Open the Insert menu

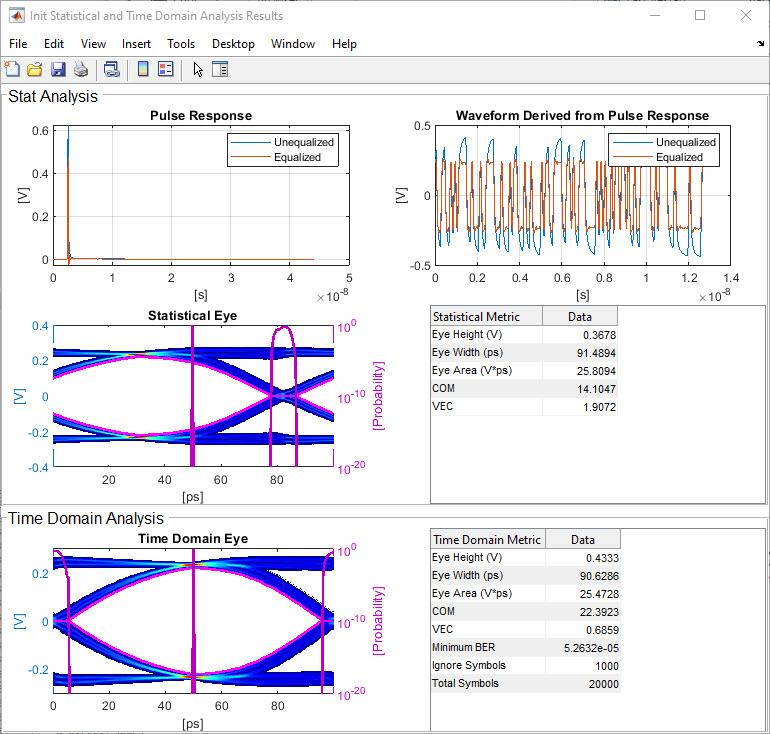coord(136,44)
